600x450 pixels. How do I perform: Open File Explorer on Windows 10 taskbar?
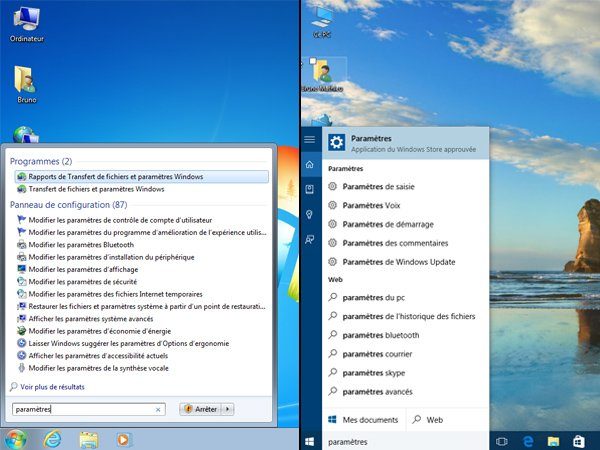pos(553,442)
